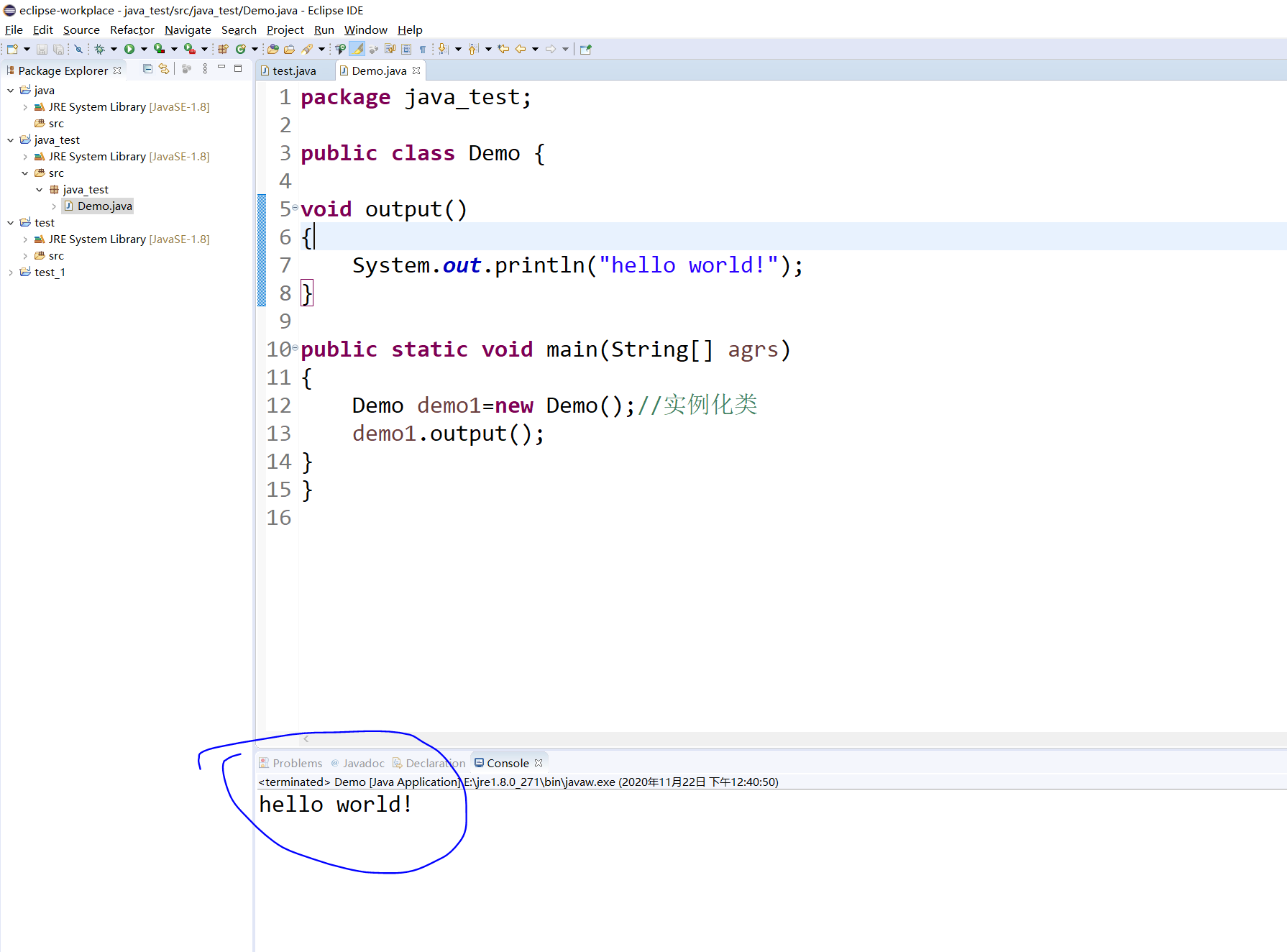The width and height of the screenshot is (1287, 952).
Task: Open the External Tools dropdown arrow
Action: click(204, 49)
